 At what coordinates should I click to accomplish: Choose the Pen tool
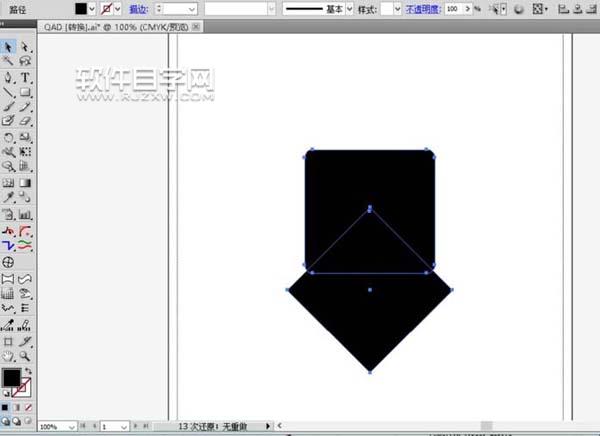8,77
